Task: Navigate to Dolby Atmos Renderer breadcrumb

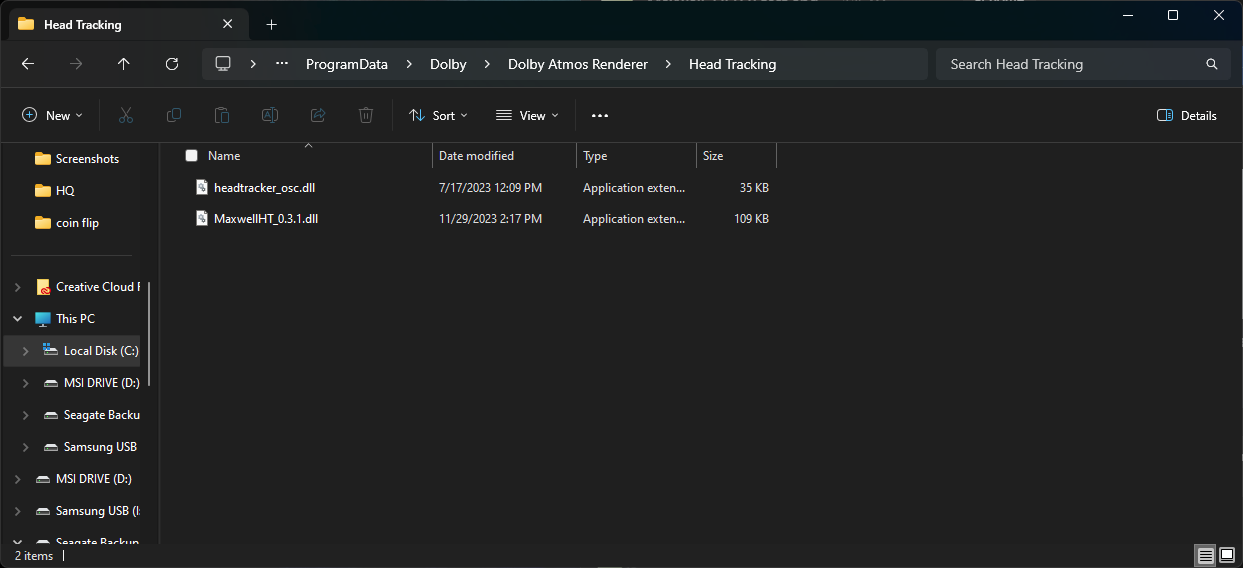Action: coord(578,64)
